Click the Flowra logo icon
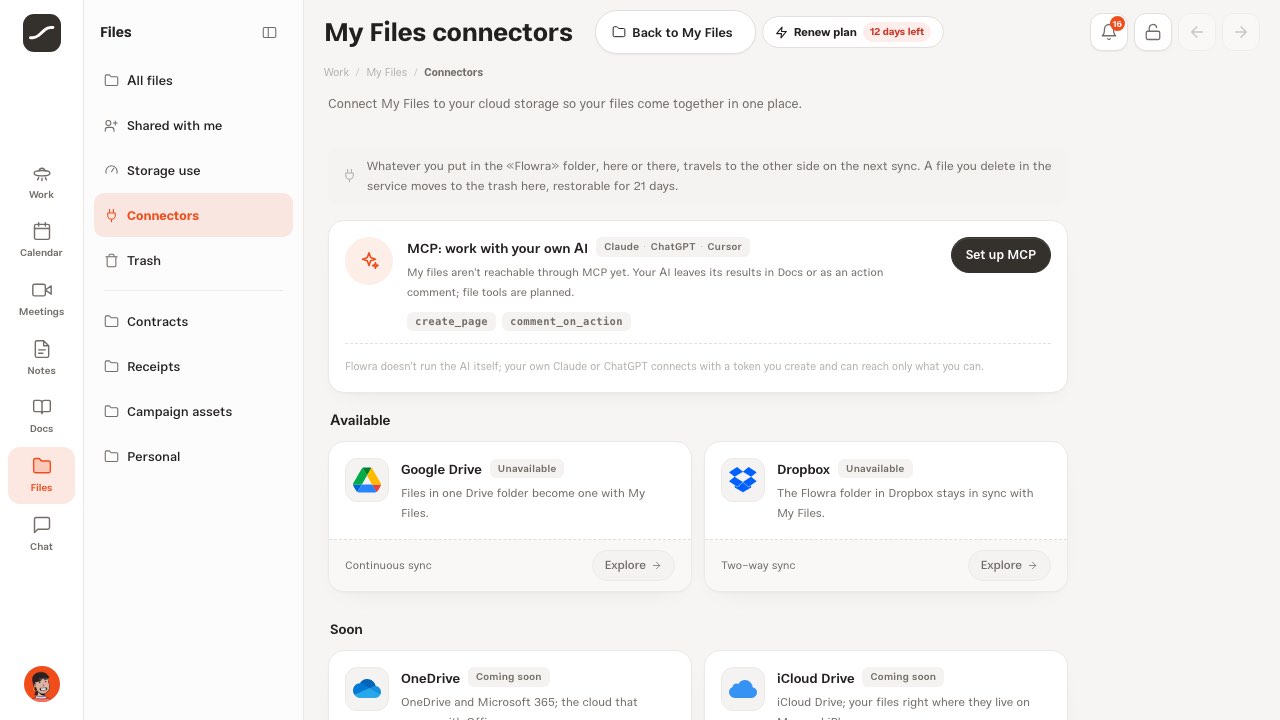The height and width of the screenshot is (720, 1280). pos(42,33)
